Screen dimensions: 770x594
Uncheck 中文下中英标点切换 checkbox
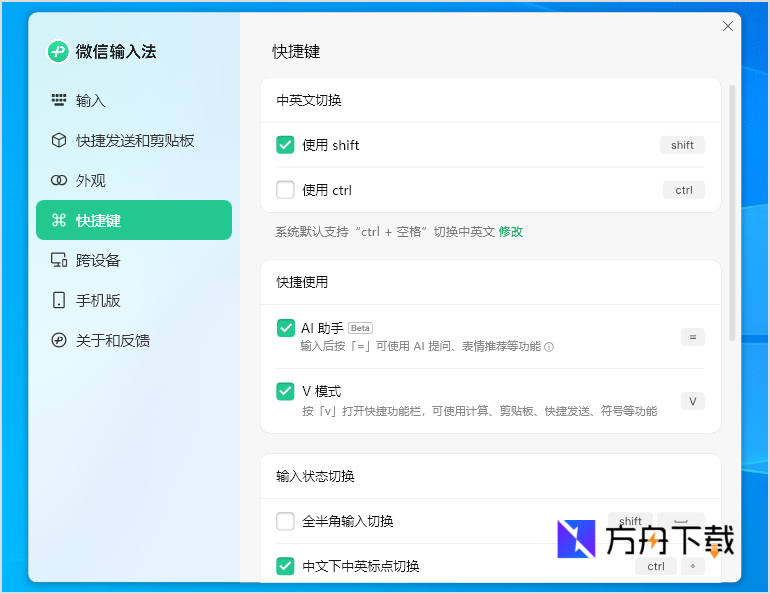pyautogui.click(x=285, y=566)
